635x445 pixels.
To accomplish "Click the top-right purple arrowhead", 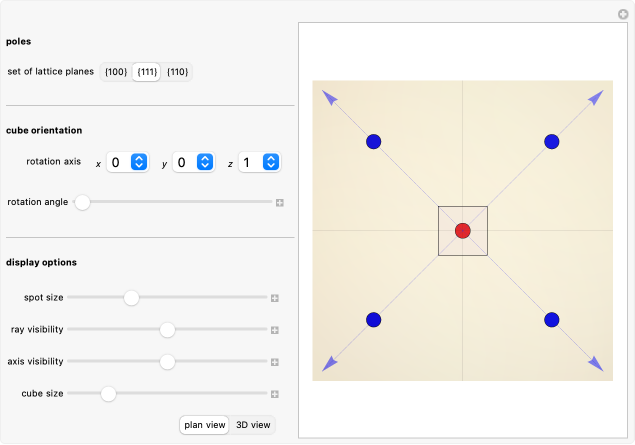I will [596, 97].
